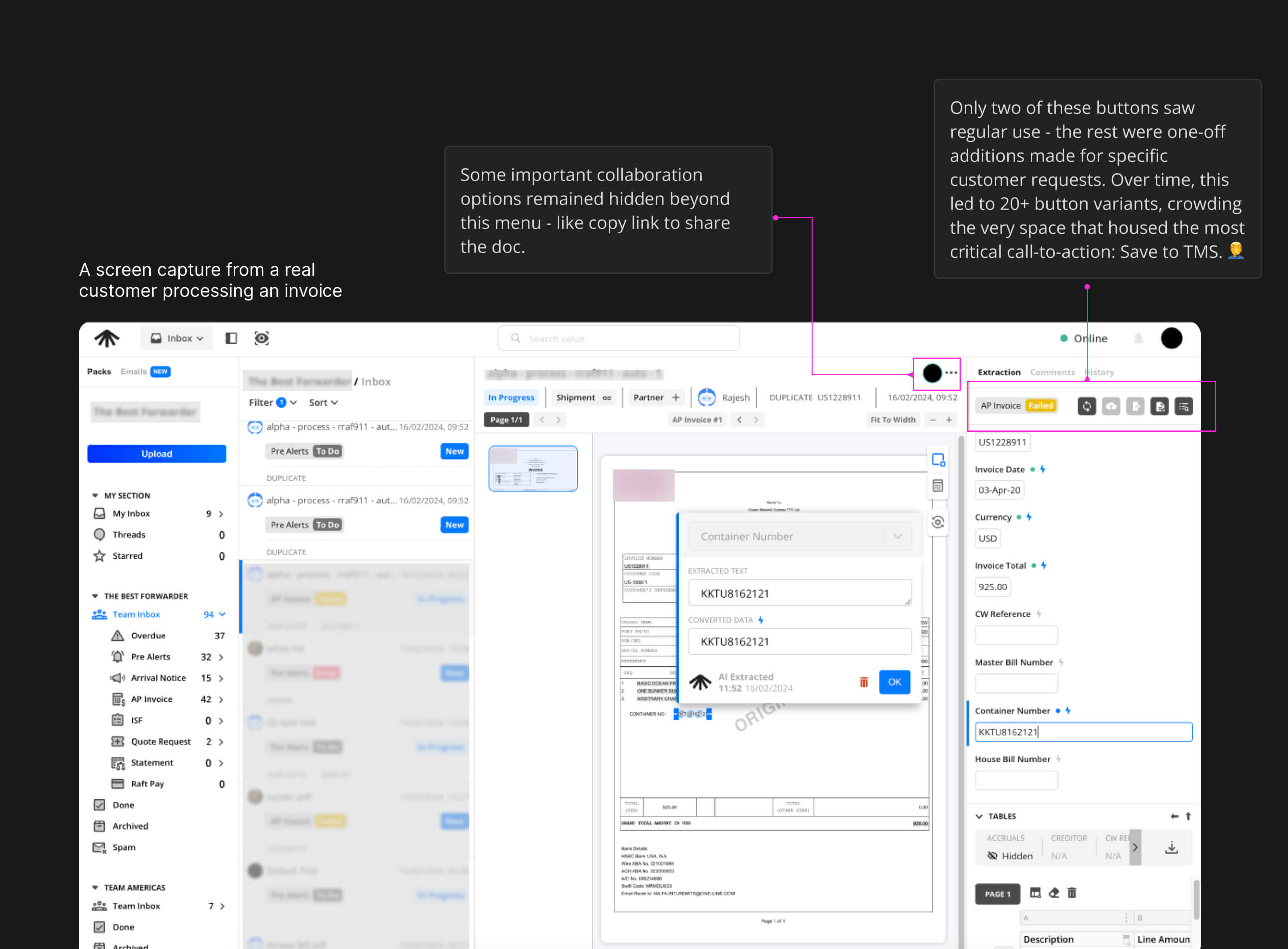The width and height of the screenshot is (1288, 949).
Task: Open the three-dot more options menu
Action: point(951,372)
